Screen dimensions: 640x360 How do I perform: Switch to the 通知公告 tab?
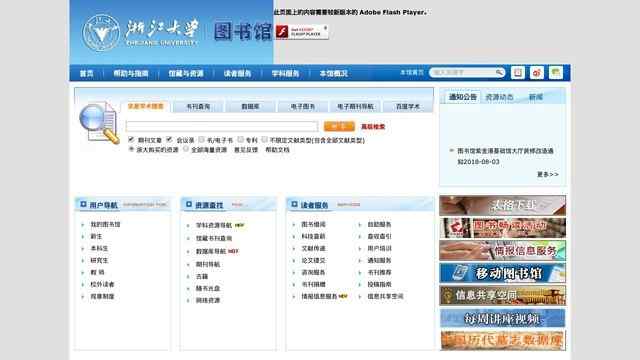pyautogui.click(x=462, y=97)
